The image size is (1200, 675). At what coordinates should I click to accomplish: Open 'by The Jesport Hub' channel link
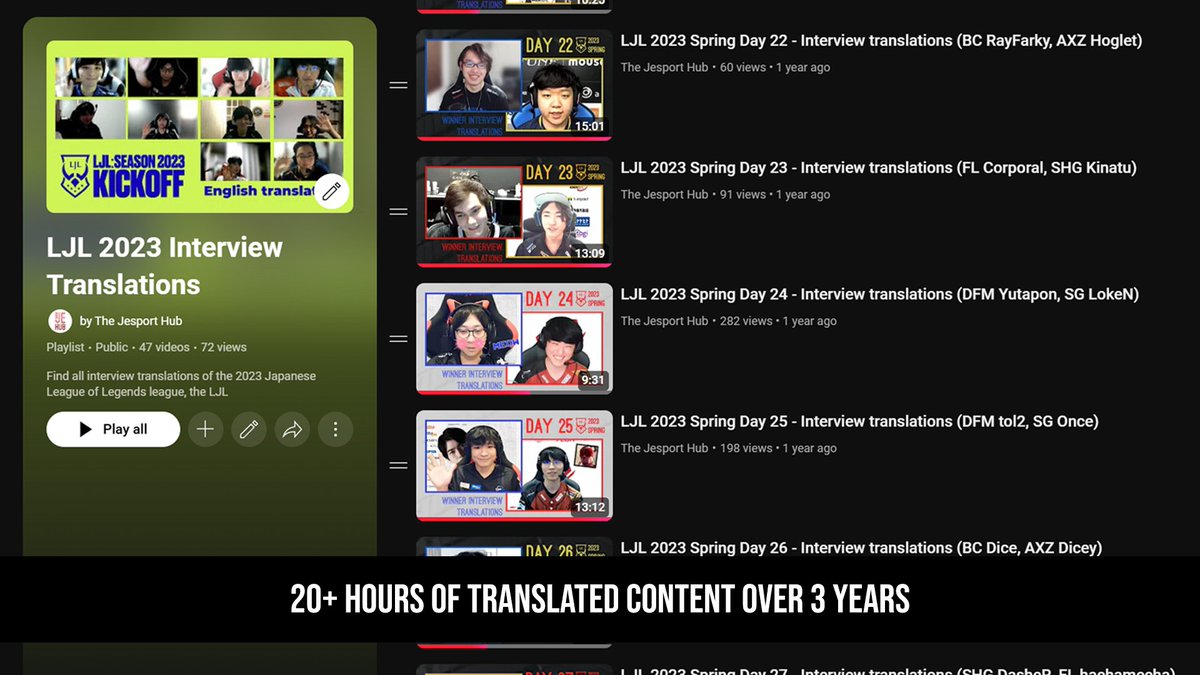[131, 321]
